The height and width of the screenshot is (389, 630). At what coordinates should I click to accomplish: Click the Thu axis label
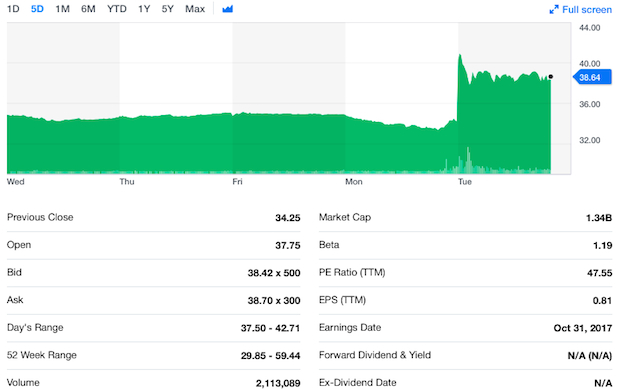(x=127, y=182)
